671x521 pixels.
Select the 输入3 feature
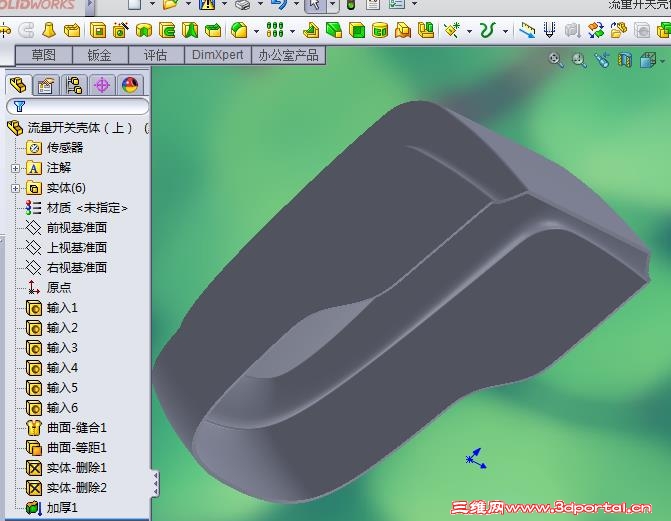(52, 348)
